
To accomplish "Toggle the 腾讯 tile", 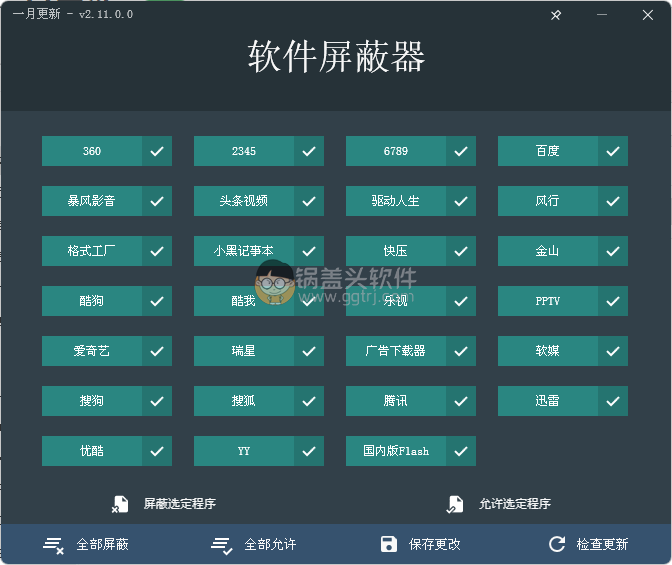I will (x=411, y=401).
